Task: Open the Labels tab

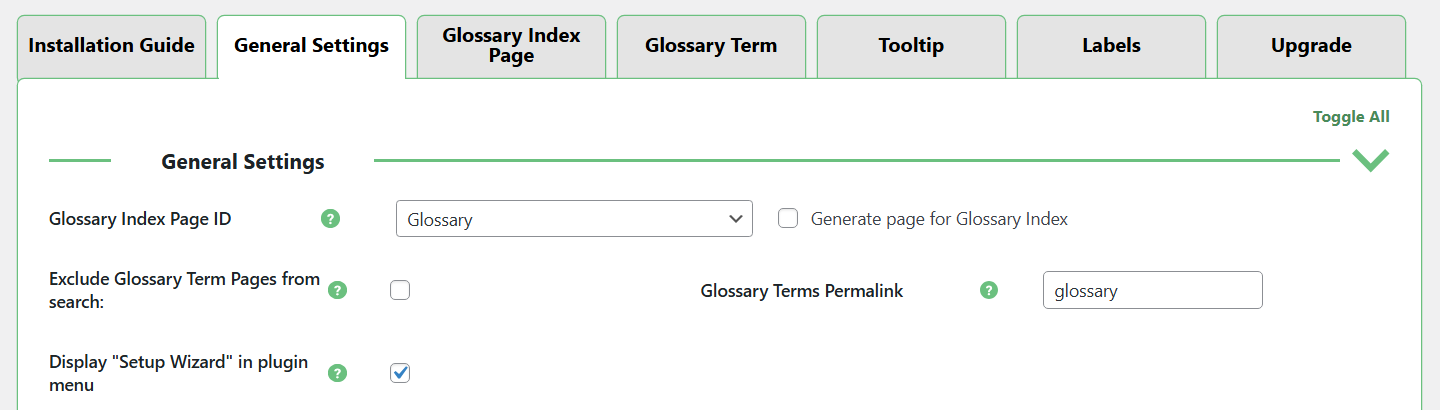Action: 1111,46
